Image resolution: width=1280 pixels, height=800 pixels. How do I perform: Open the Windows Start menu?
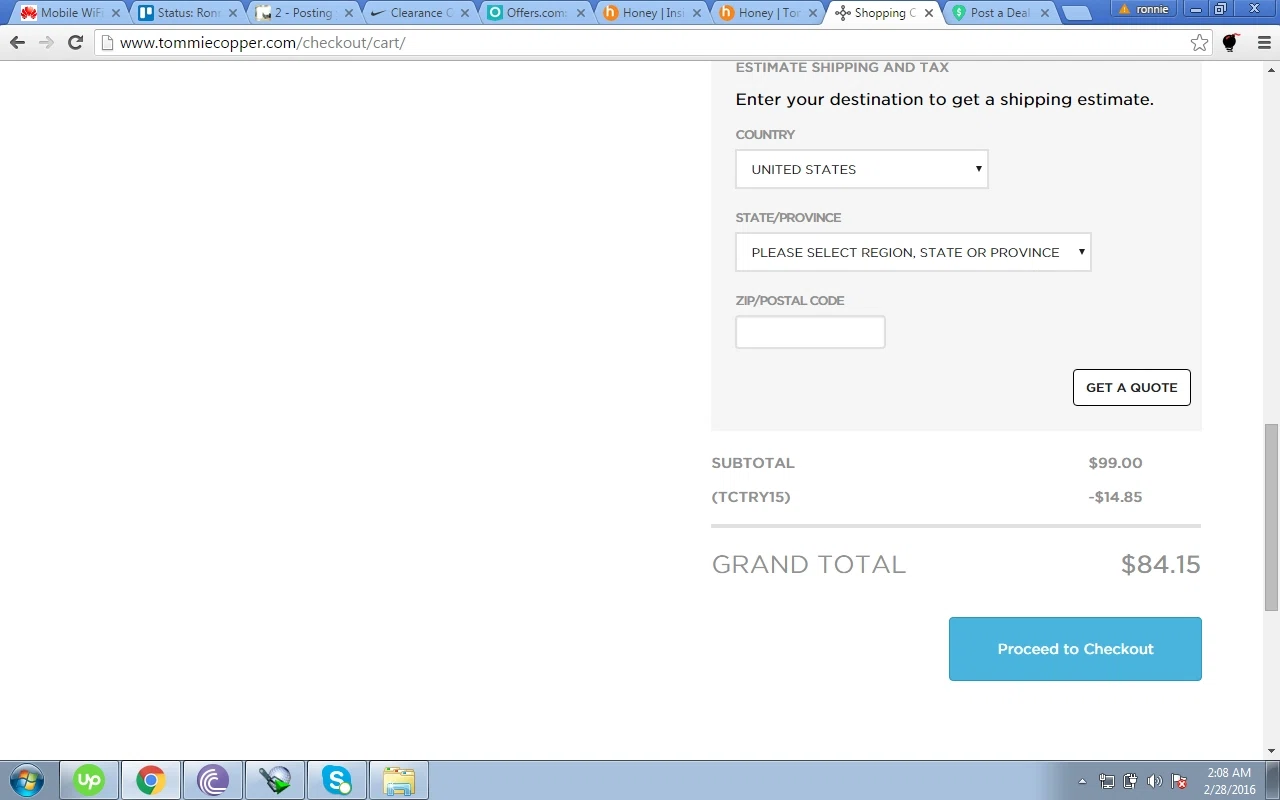coord(27,780)
